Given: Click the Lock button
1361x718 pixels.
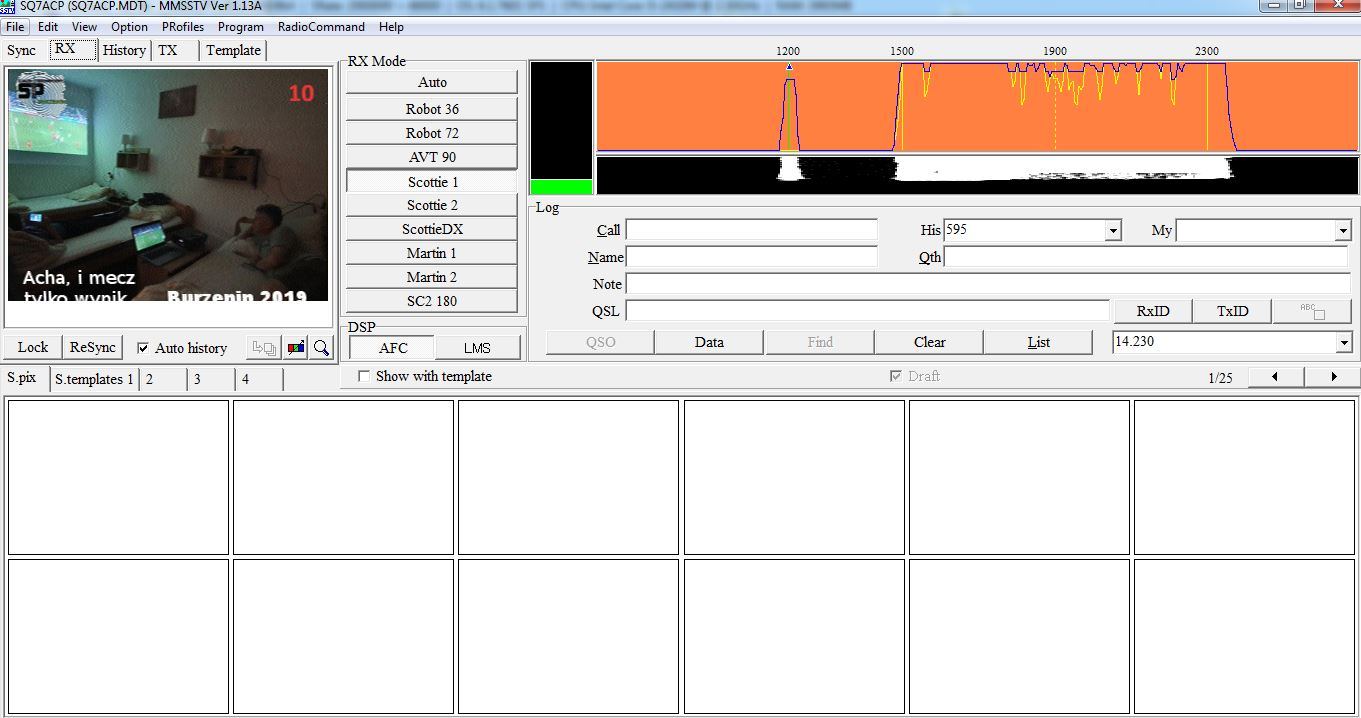Looking at the screenshot, I should [x=32, y=347].
